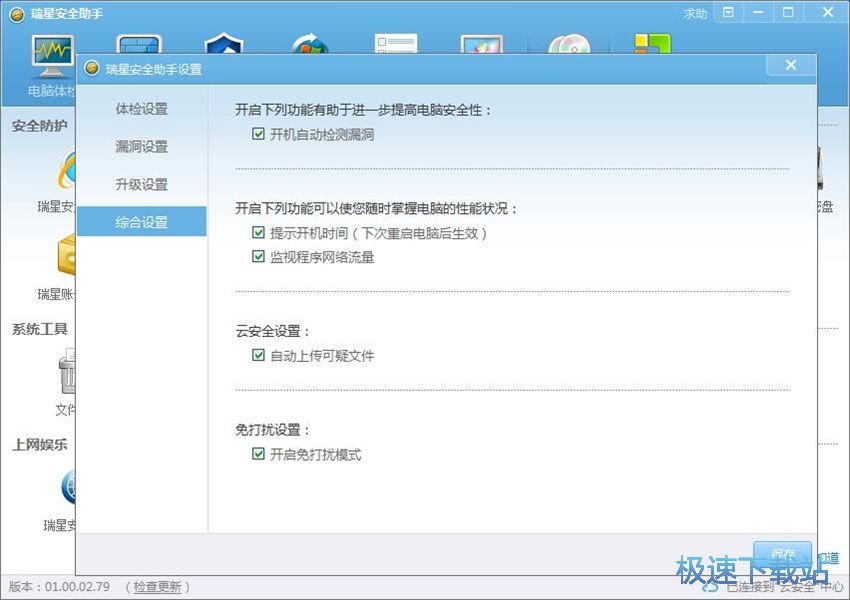Click the 系统工具 section heading
The width and height of the screenshot is (850, 600).
pos(40,329)
